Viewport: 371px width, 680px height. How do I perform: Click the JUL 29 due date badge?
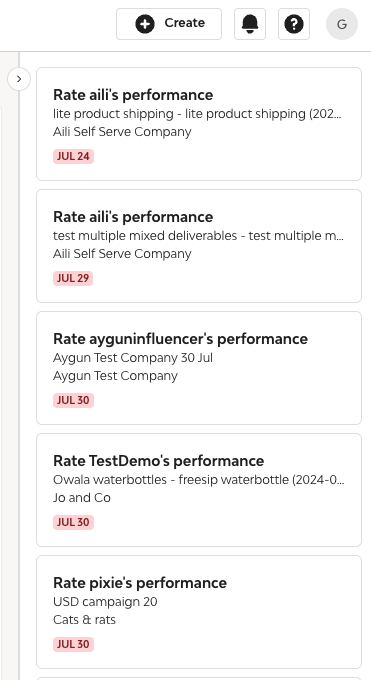click(x=73, y=278)
